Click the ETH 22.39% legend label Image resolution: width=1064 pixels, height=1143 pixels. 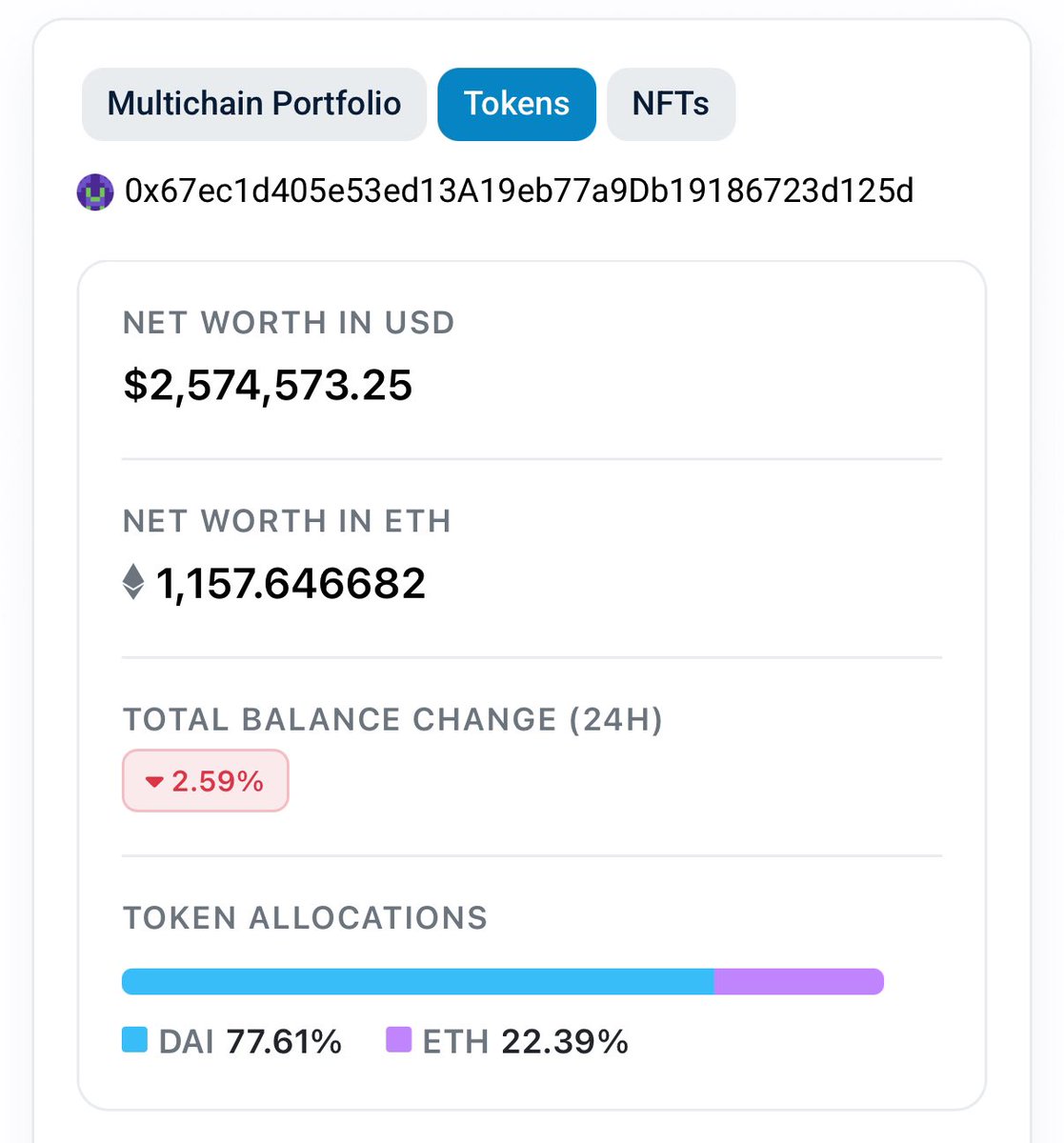526,1041
